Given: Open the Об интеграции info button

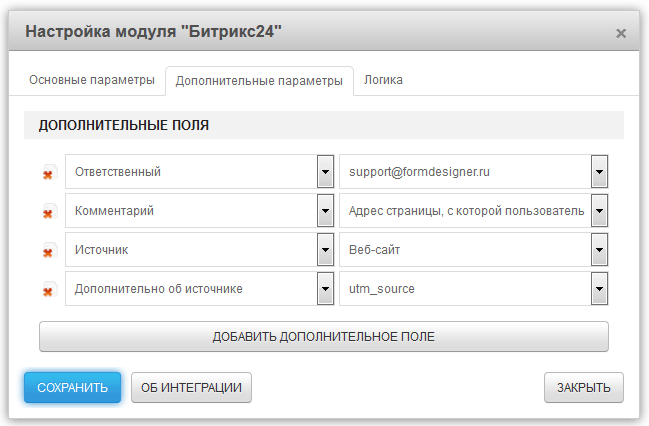Looking at the screenshot, I should tap(191, 387).
